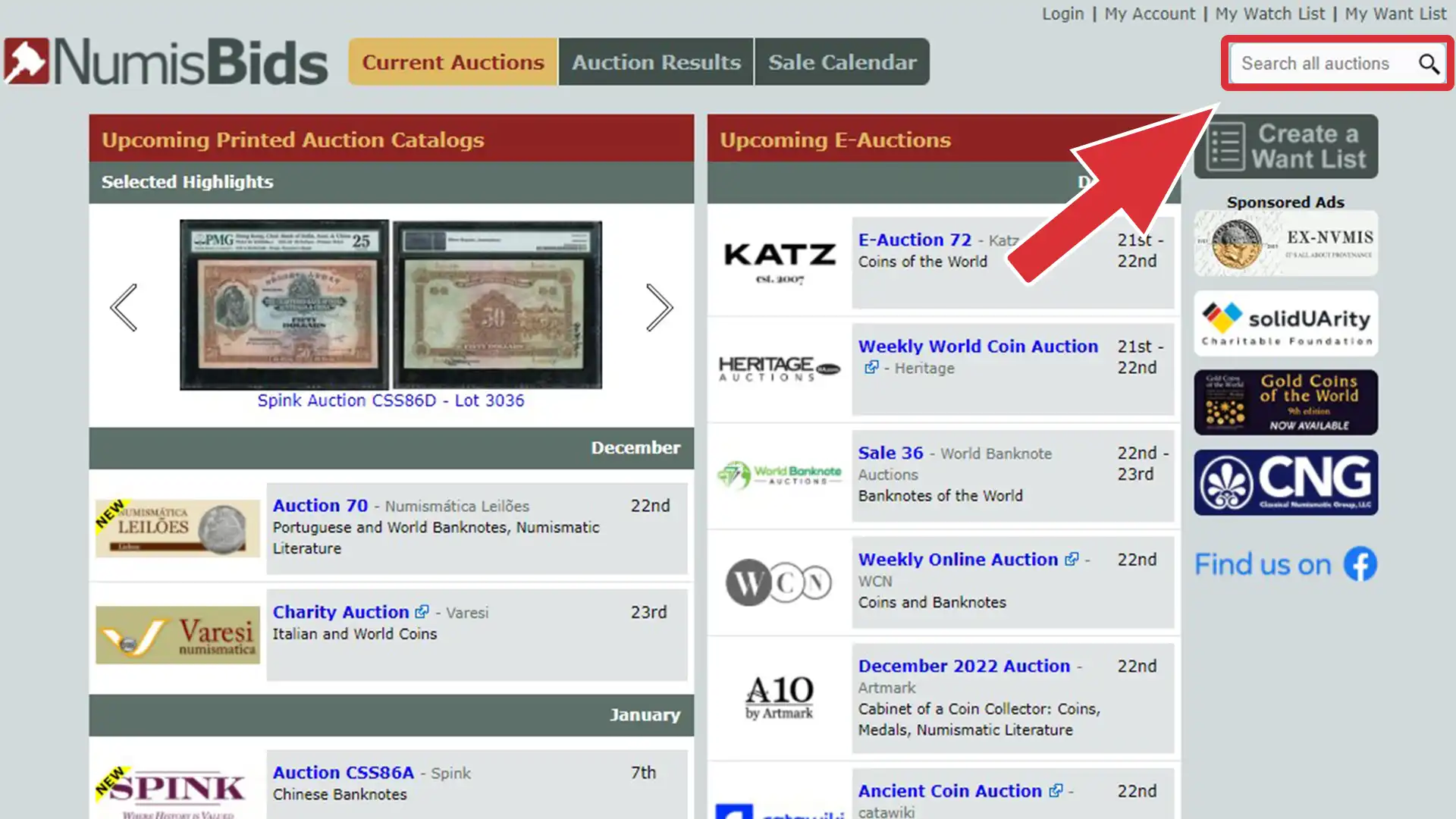Open the CNG sponsored ad
1456x819 pixels.
(x=1286, y=483)
